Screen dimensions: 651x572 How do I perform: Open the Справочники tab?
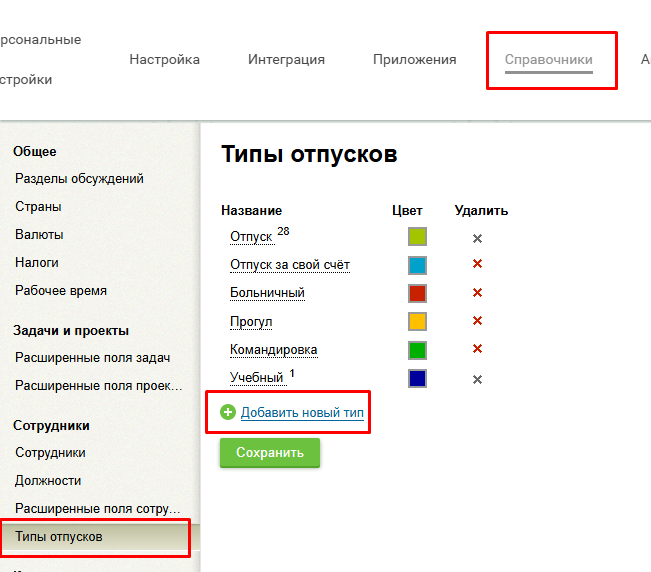548,60
